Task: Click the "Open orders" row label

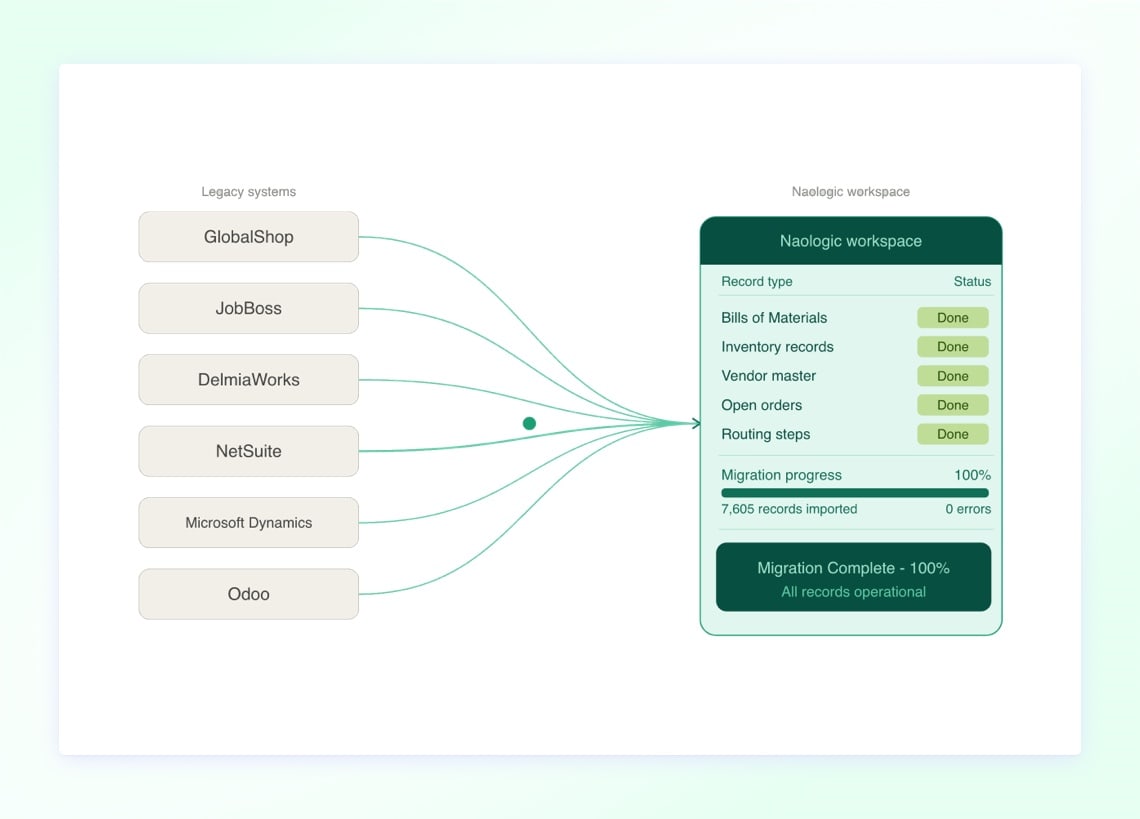Action: pyautogui.click(x=761, y=405)
